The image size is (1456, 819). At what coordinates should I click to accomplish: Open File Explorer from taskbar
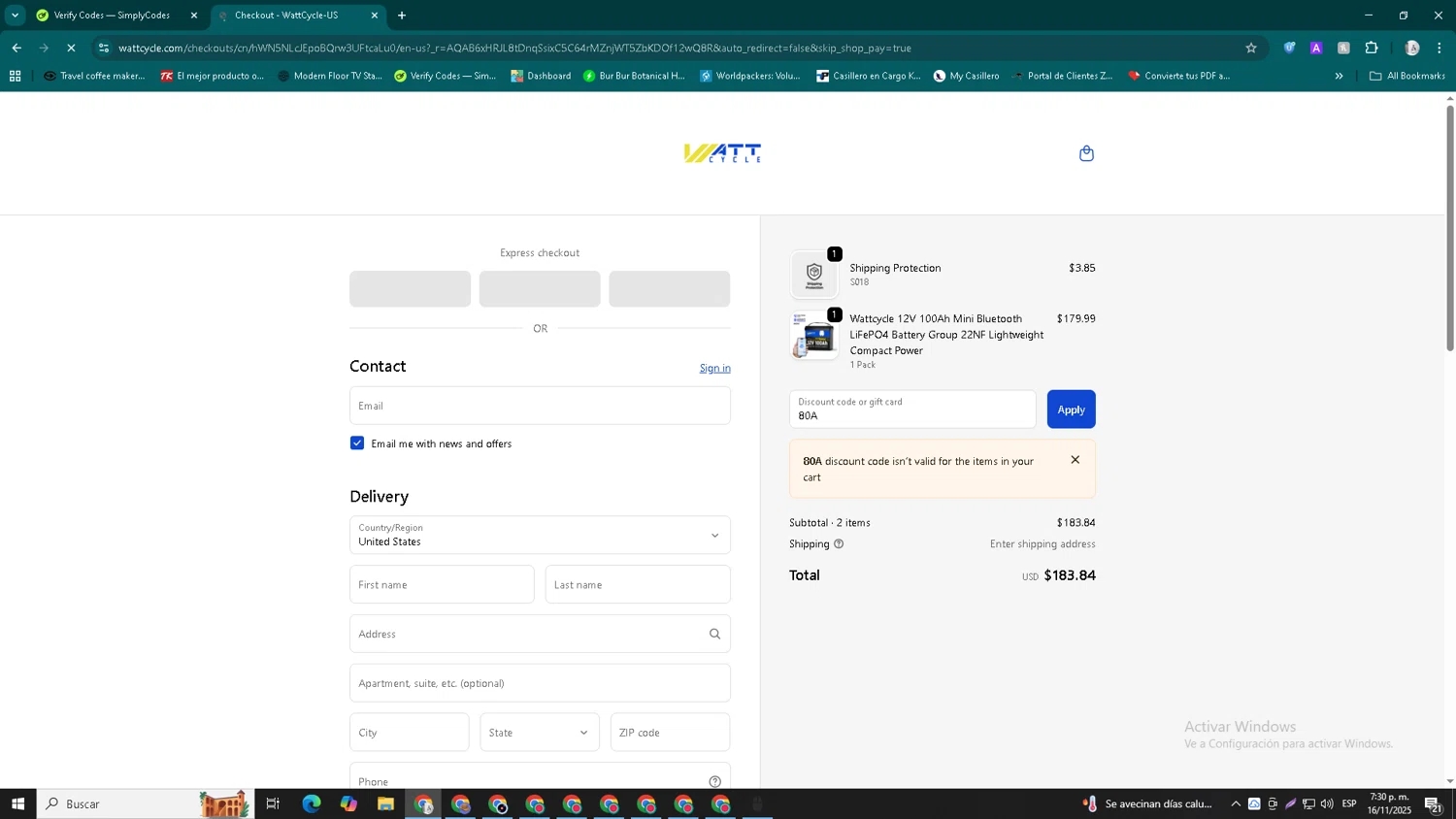tap(385, 803)
